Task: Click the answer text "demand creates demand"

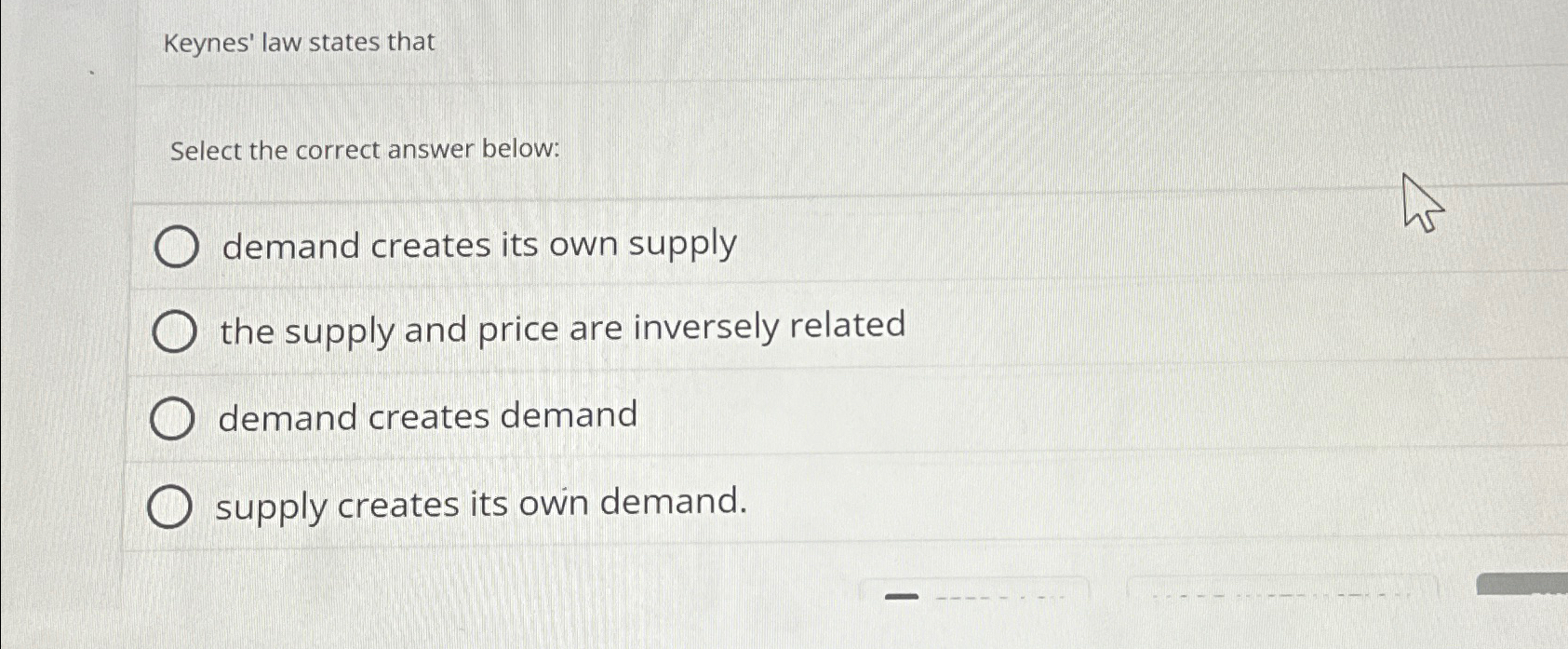Action: (426, 415)
